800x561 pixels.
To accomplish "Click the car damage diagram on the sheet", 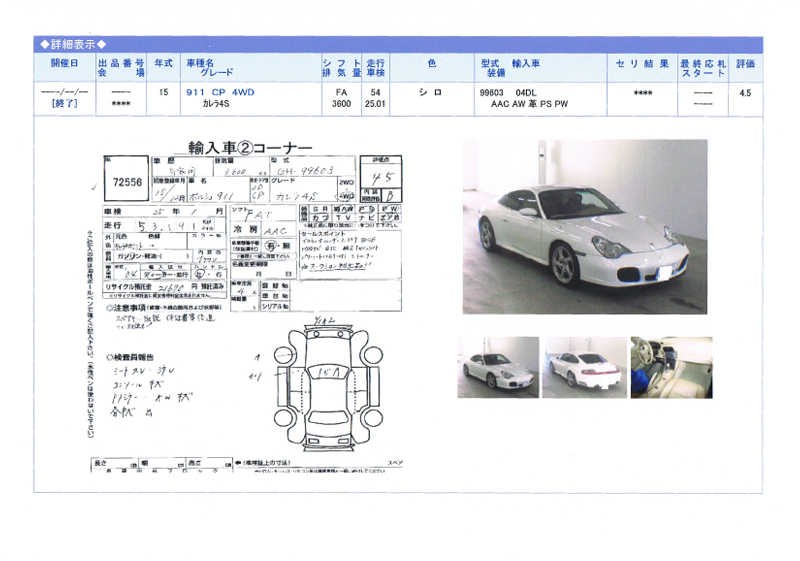I will (x=328, y=386).
